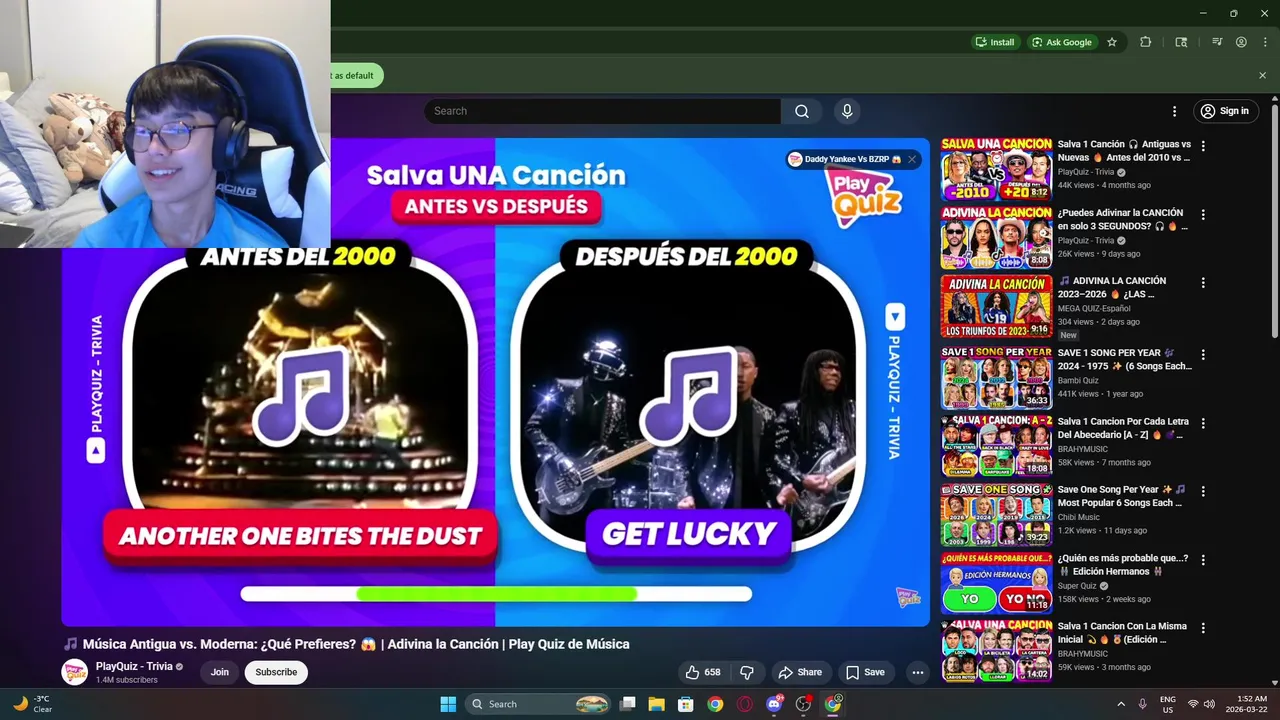The image size is (1280, 720).
Task: Open YouTube settings three-dot menu beside Sign in
Action: tap(1175, 111)
